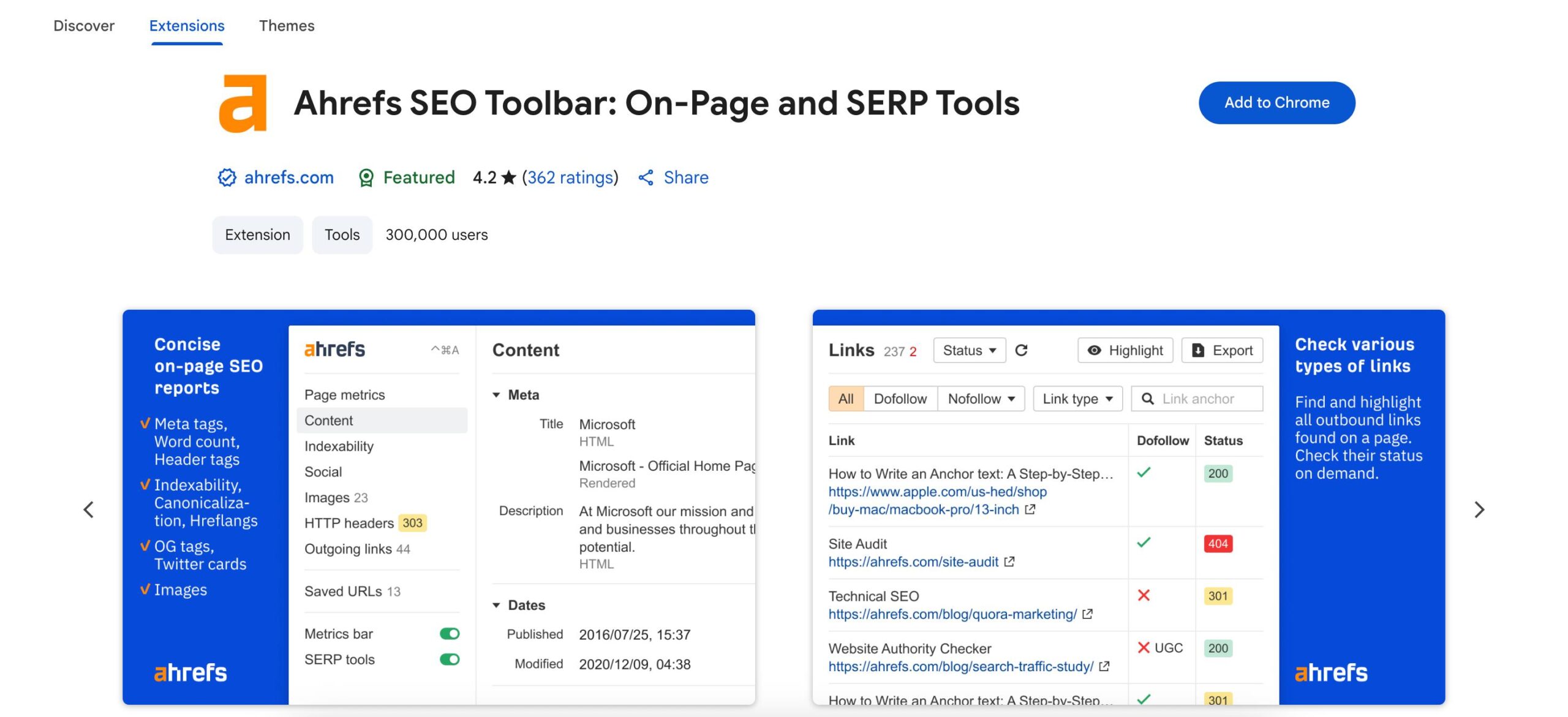The width and height of the screenshot is (1568, 717).
Task: Click the ahrefs logo in the extension panel
Action: click(334, 350)
